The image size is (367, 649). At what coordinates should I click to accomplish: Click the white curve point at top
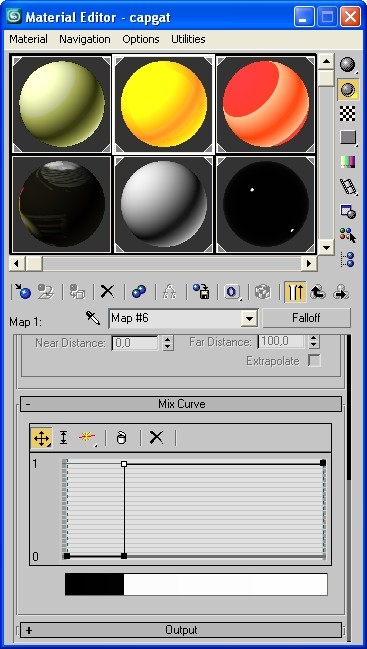coord(124,464)
